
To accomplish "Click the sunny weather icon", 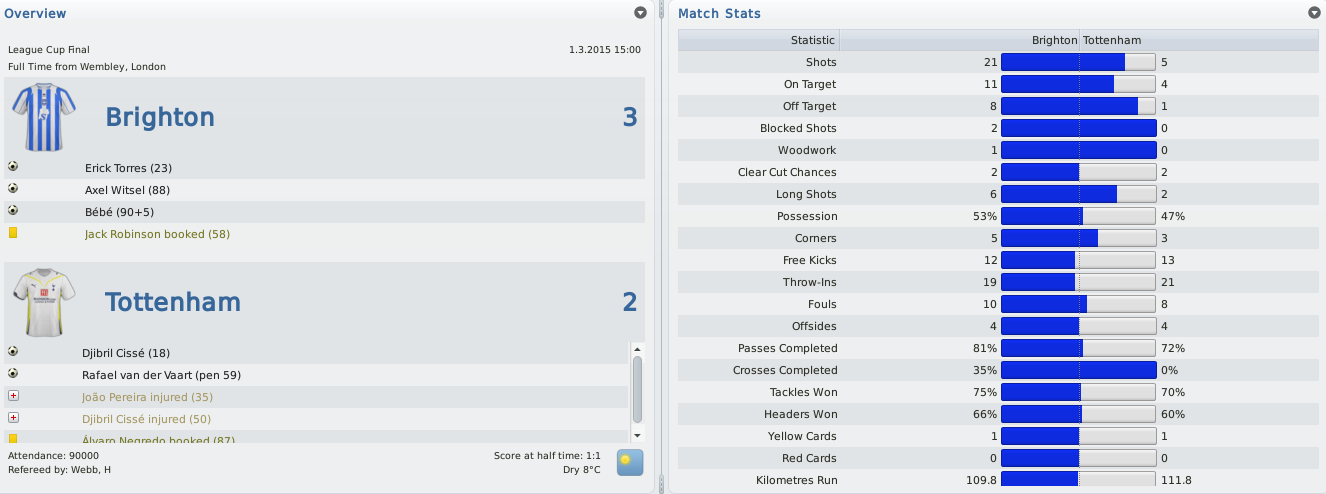I will click(630, 462).
